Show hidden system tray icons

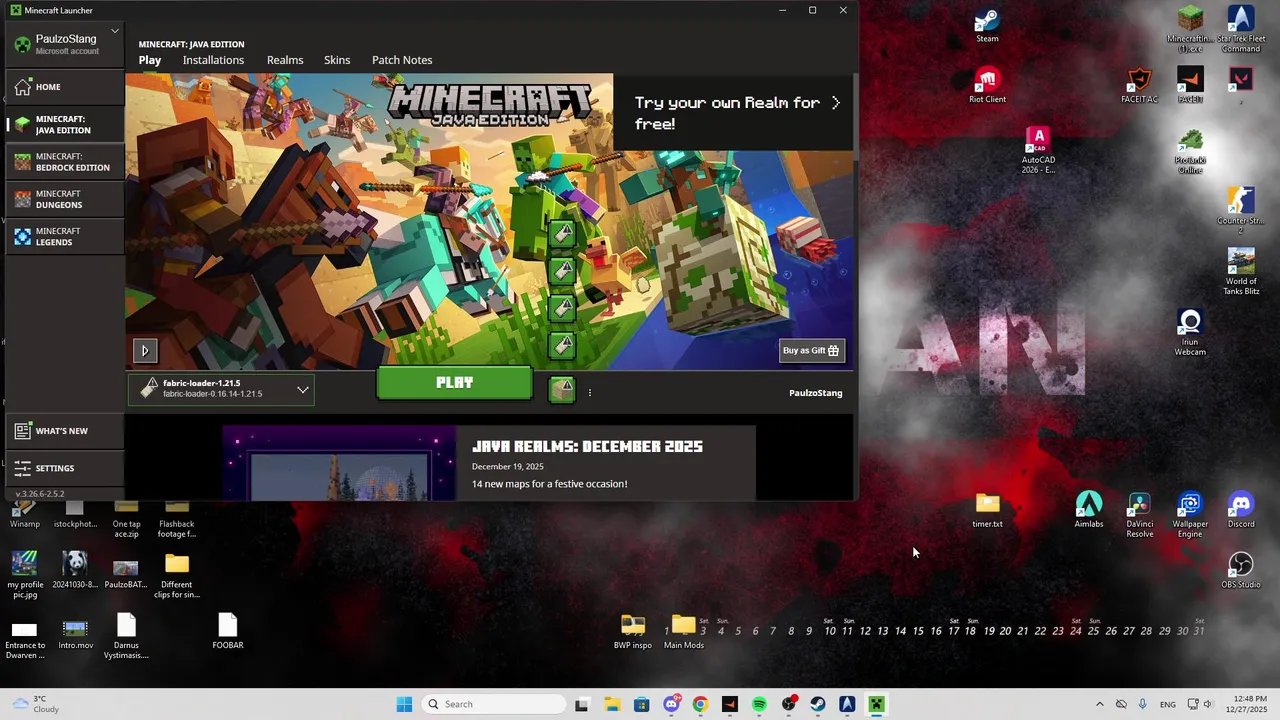tap(1099, 704)
